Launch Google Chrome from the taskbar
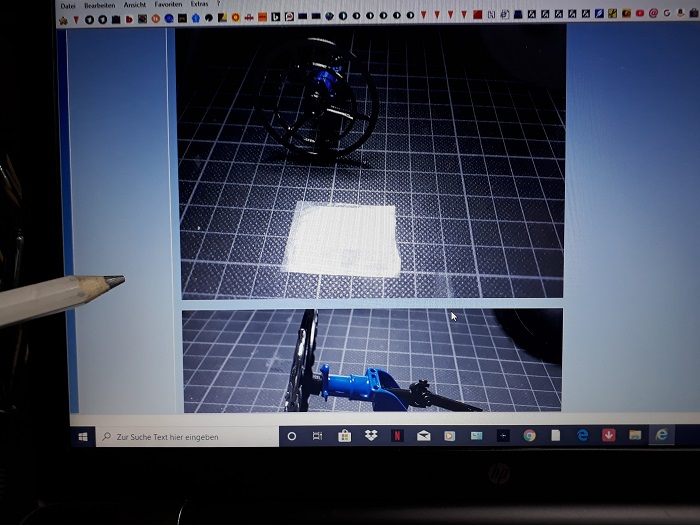The height and width of the screenshot is (525, 700). (529, 435)
